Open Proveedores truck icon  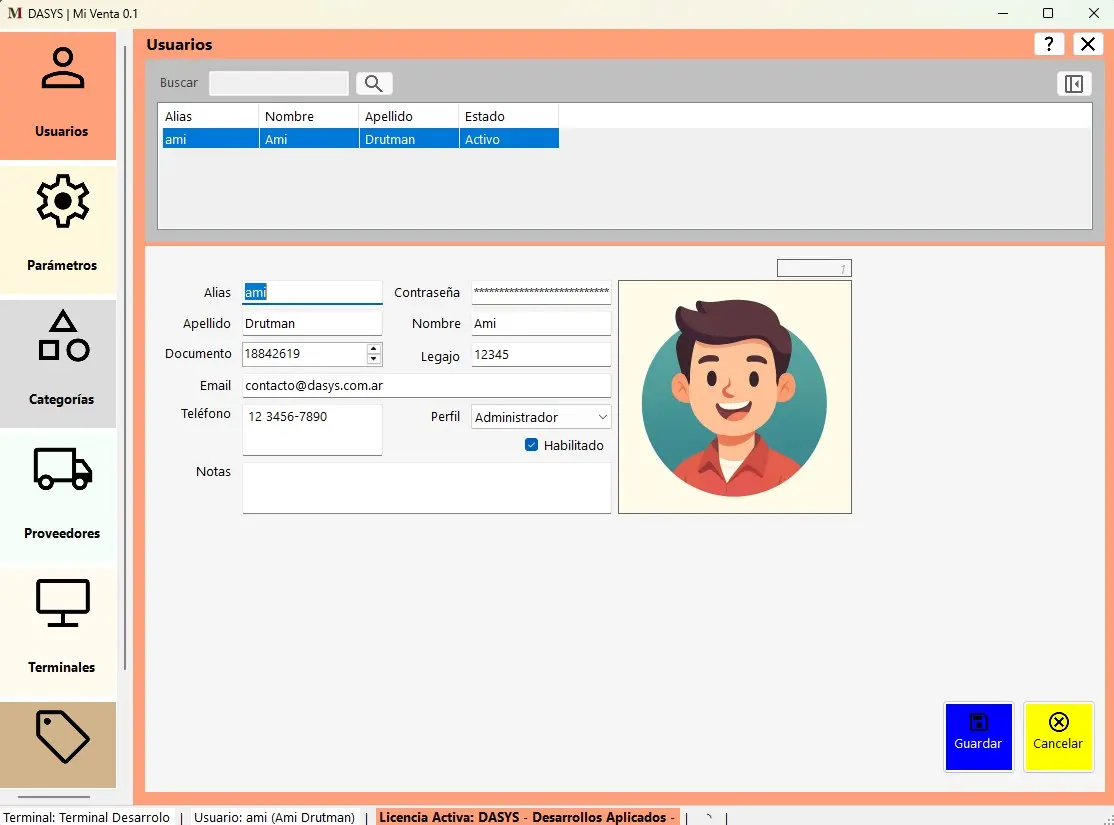(x=62, y=468)
